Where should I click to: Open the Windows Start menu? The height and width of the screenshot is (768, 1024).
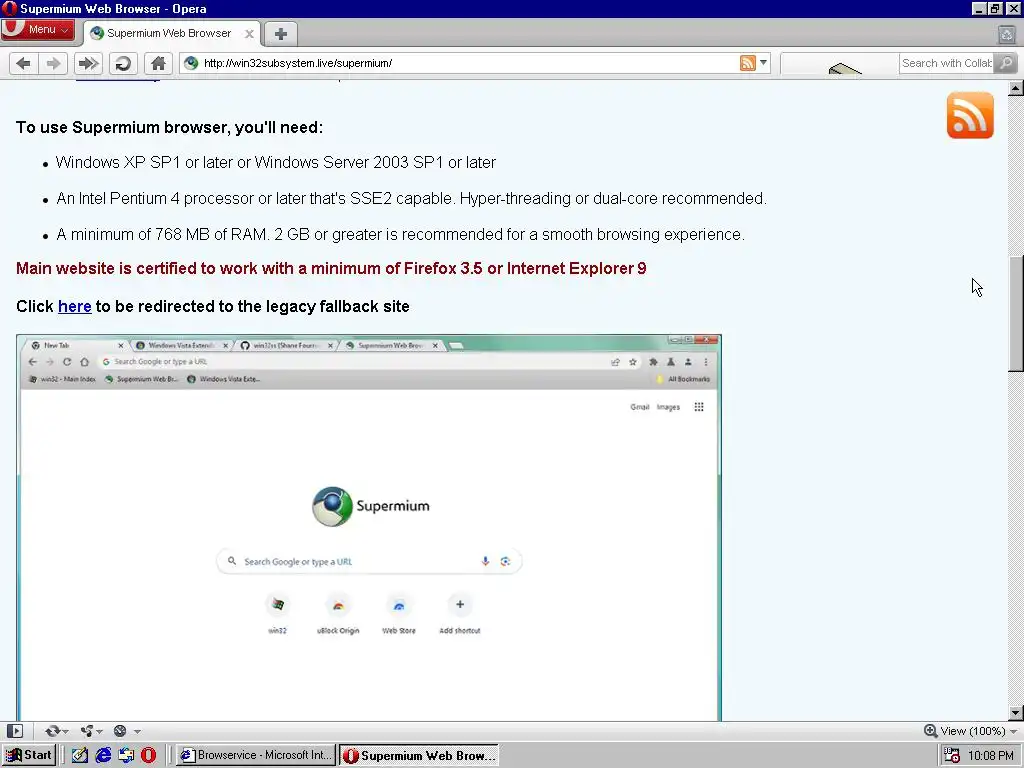point(29,755)
